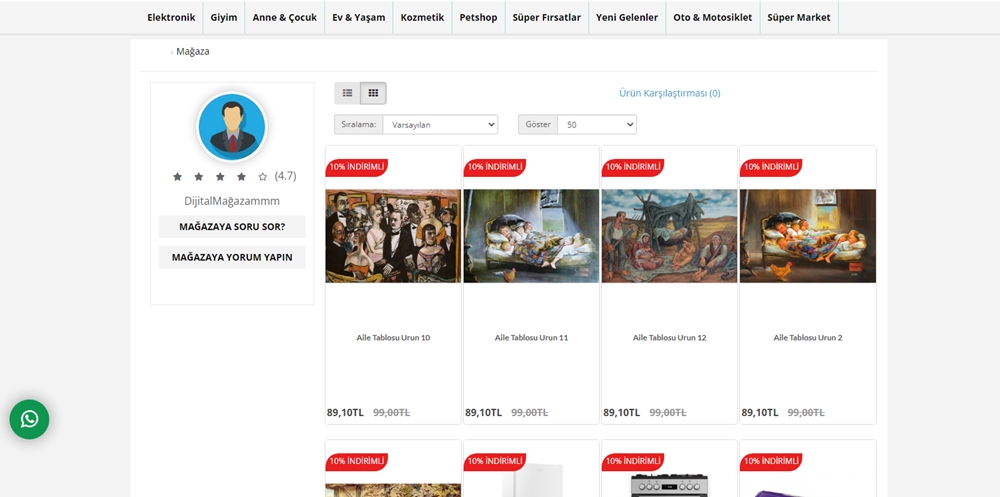Viewport: 1000px width, 497px height.
Task: Open WhatsApp chat floating icon
Action: 29,419
